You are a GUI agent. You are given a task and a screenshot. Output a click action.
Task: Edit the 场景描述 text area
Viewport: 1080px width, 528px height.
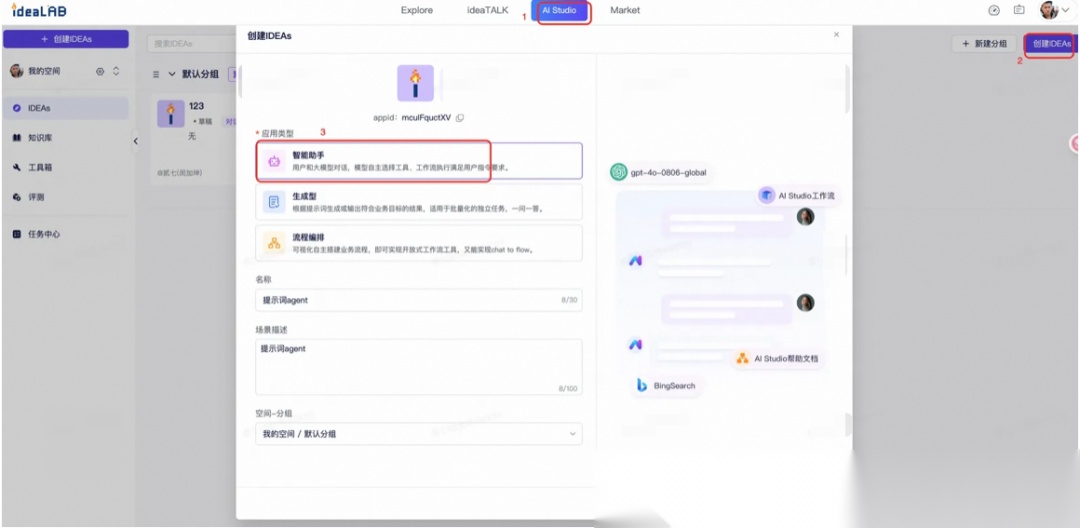click(x=419, y=366)
